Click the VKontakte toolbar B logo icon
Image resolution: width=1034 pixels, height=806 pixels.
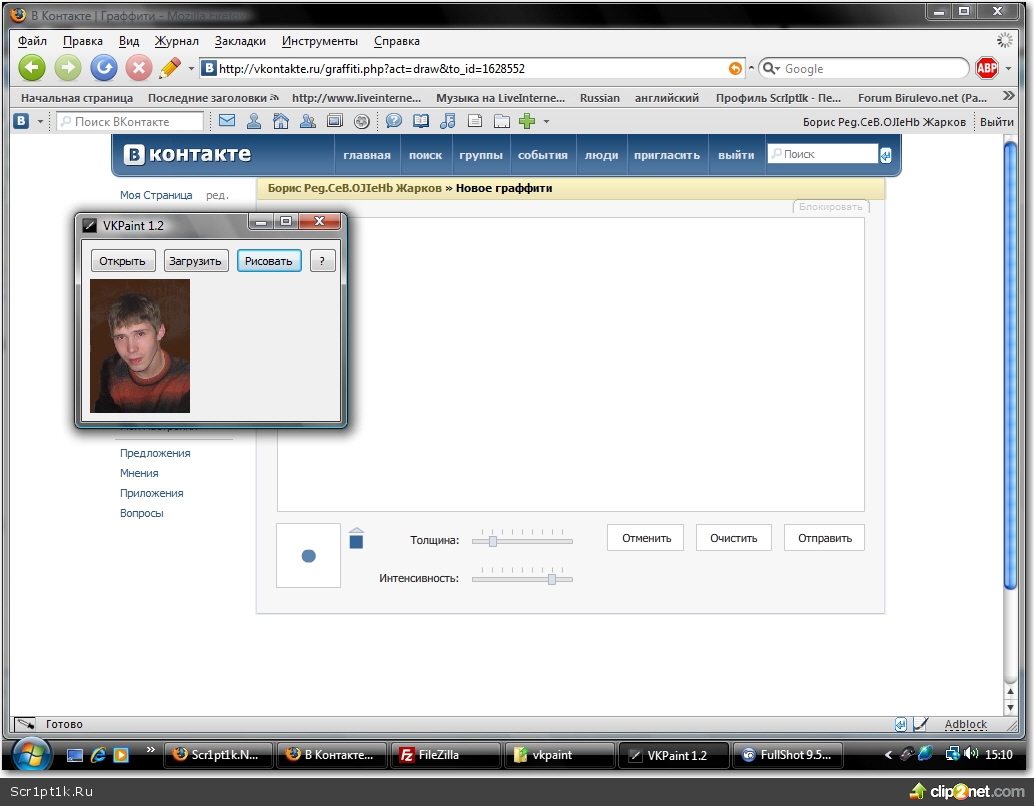tap(21, 121)
